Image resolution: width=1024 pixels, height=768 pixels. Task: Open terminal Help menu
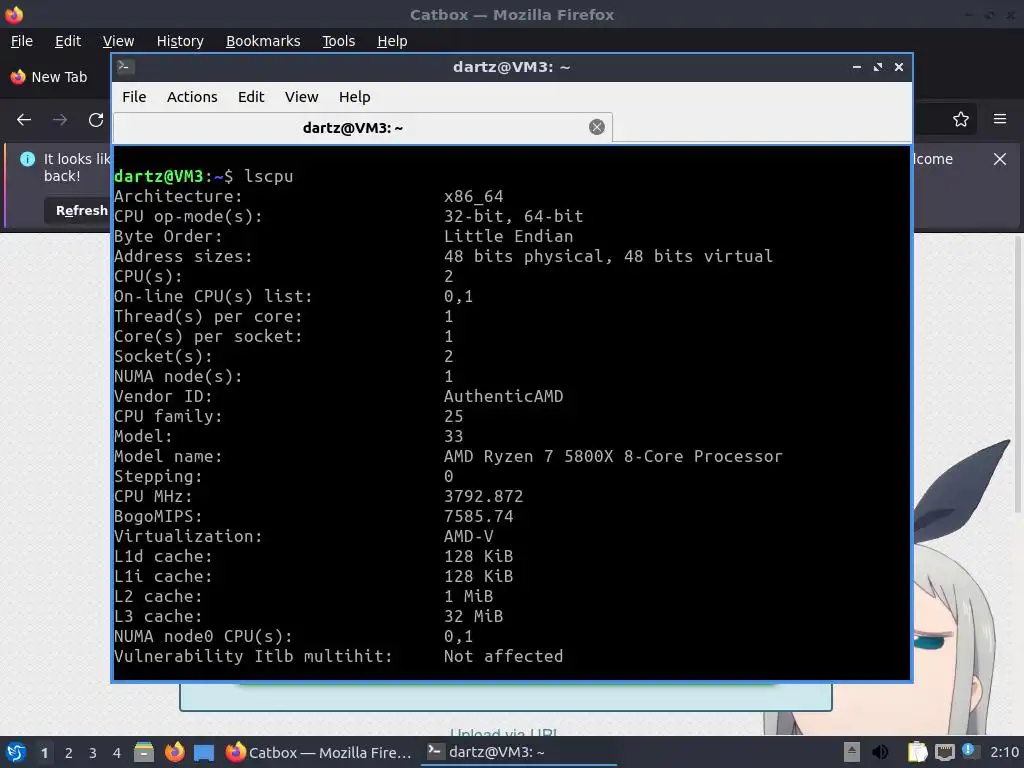(x=355, y=97)
